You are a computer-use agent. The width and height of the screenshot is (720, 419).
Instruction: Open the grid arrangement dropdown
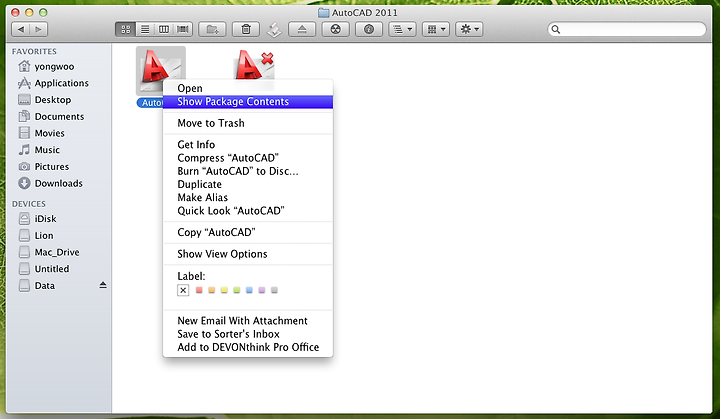436,29
